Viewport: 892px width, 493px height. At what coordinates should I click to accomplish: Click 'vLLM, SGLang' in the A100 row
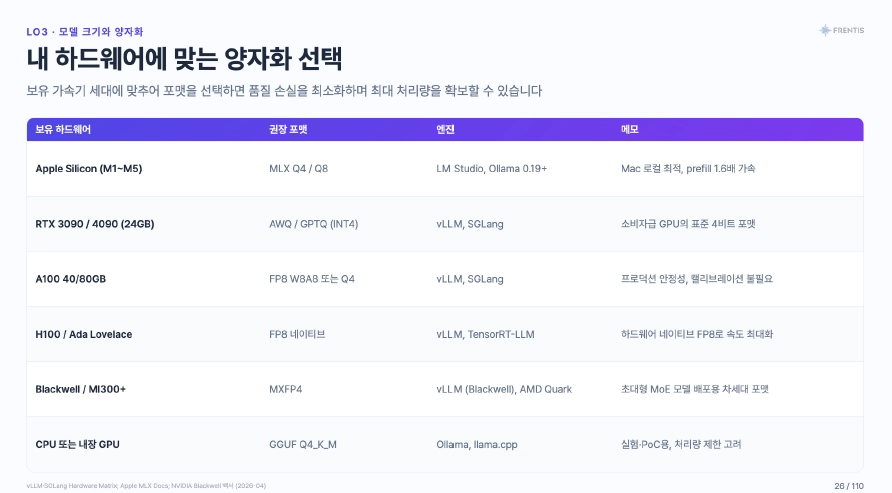click(x=470, y=279)
